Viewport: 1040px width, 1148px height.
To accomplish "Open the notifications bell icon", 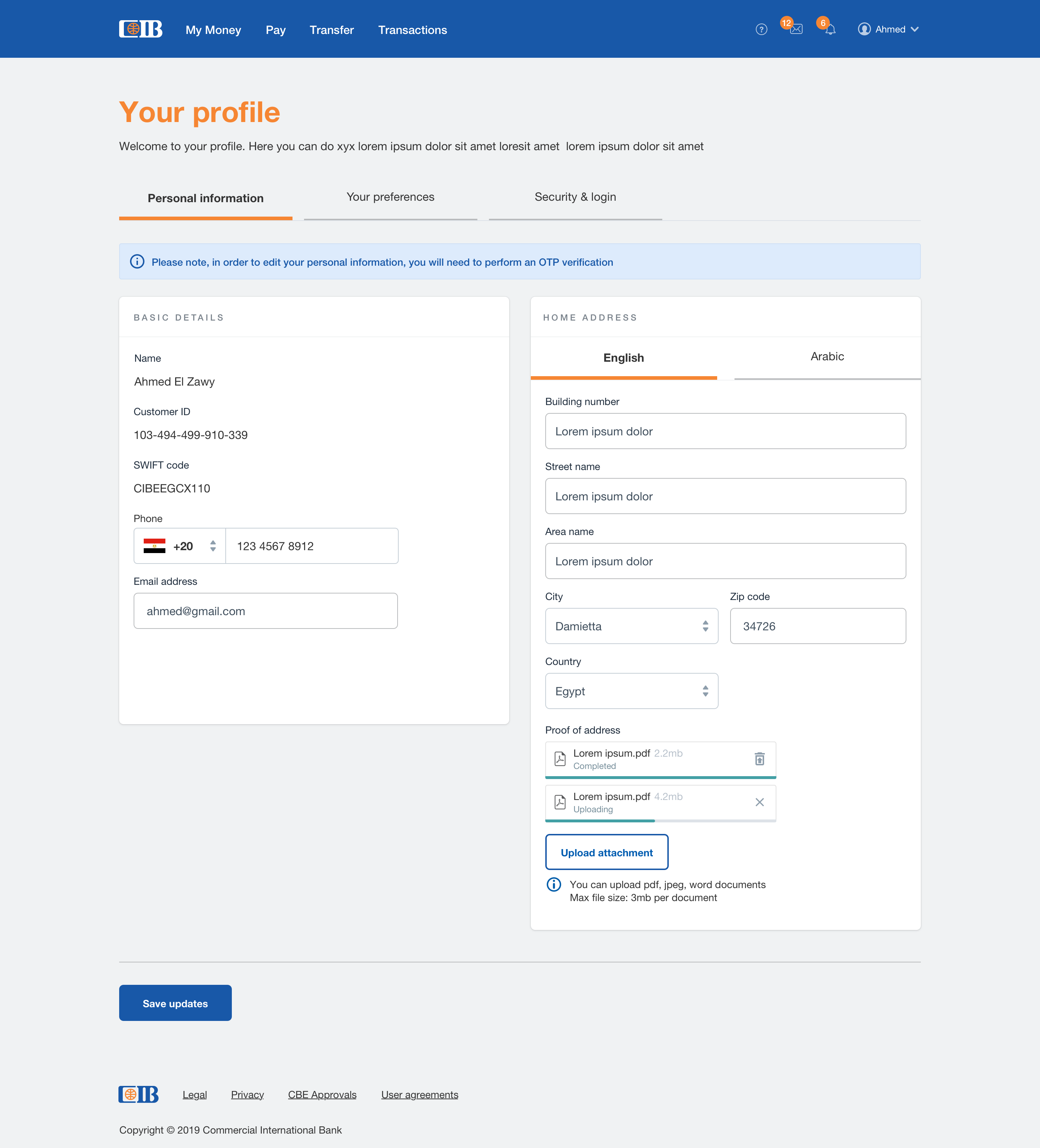I will (831, 30).
